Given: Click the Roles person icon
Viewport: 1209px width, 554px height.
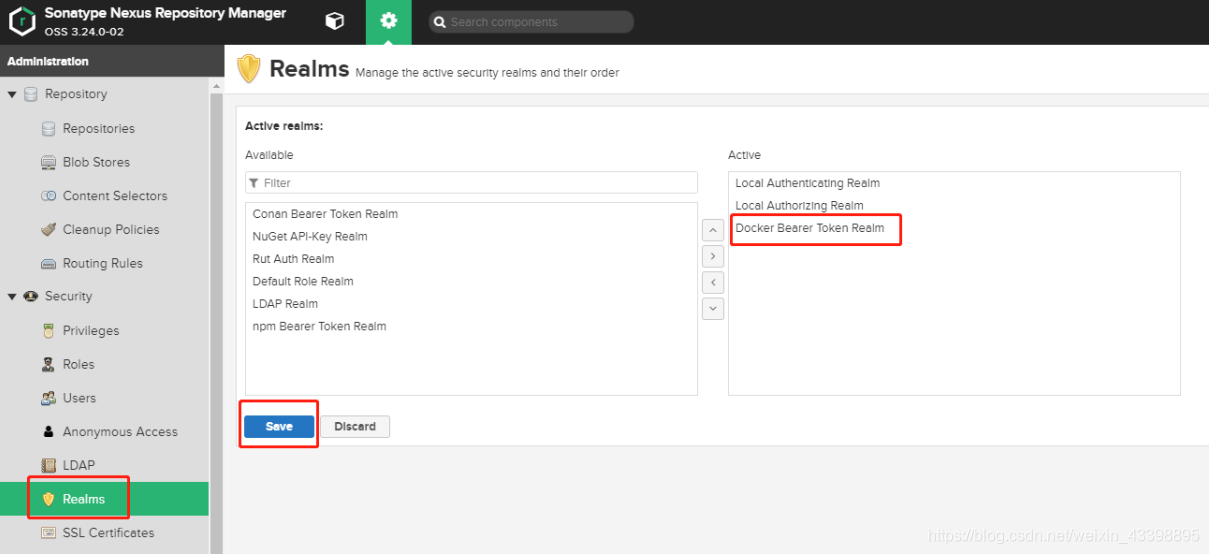Looking at the screenshot, I should pyautogui.click(x=48, y=365).
